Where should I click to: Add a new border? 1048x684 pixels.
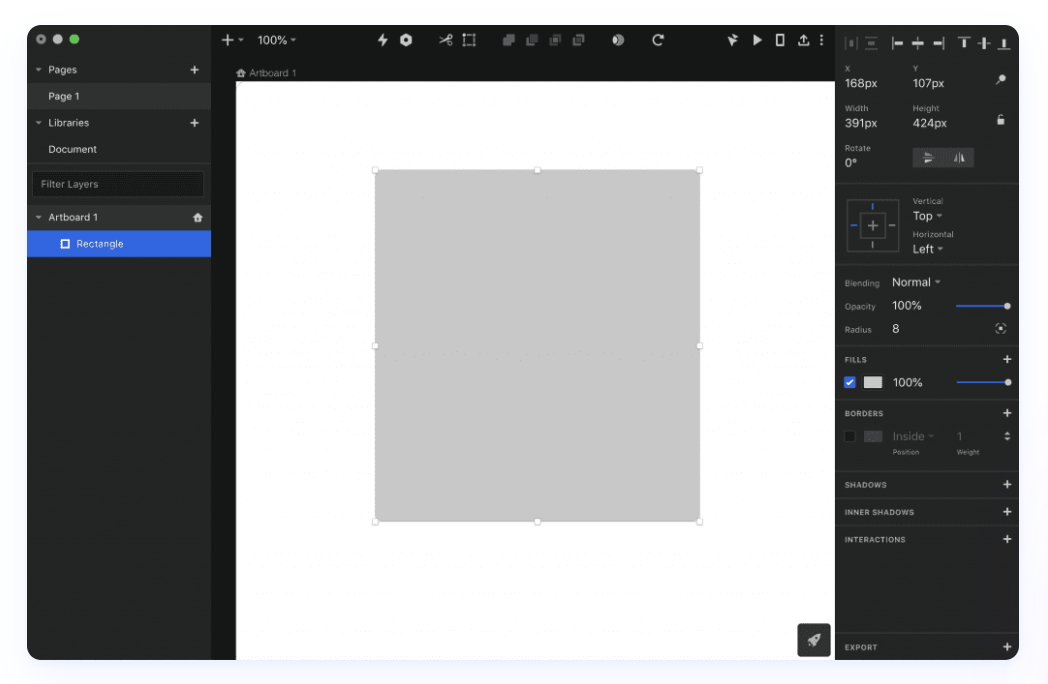tap(1007, 413)
